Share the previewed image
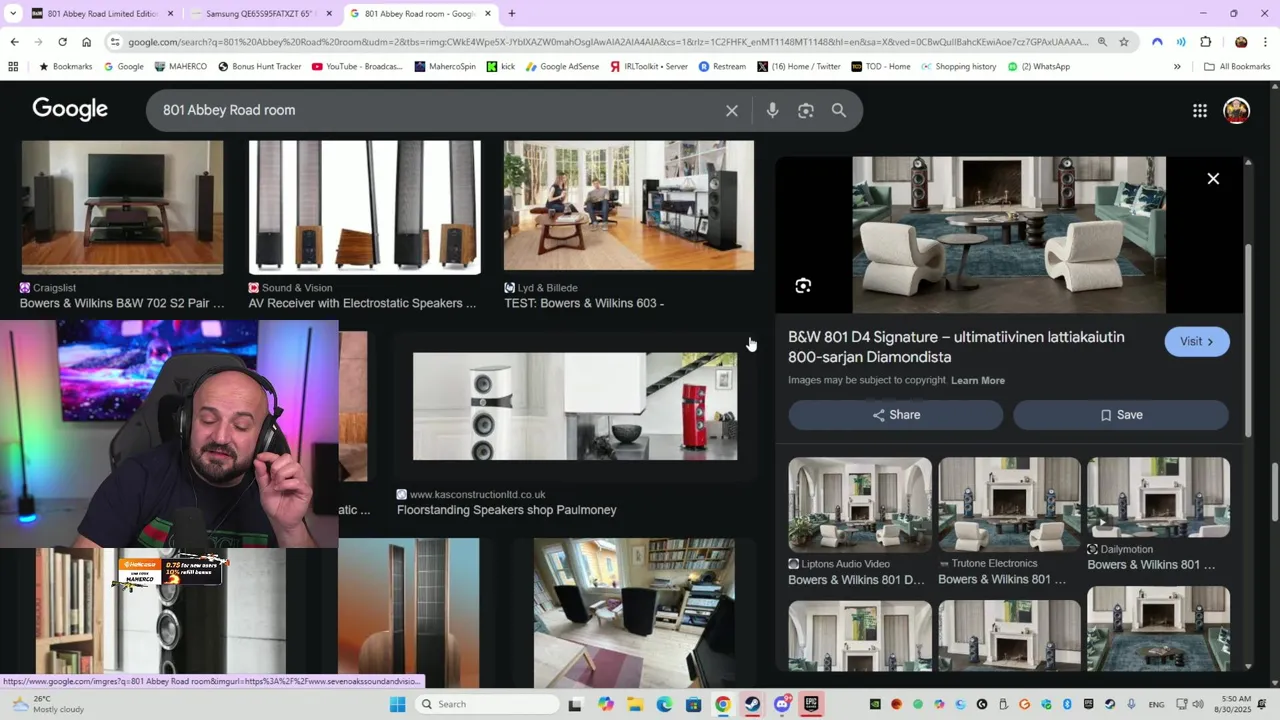Image resolution: width=1280 pixels, height=720 pixels. point(896,415)
